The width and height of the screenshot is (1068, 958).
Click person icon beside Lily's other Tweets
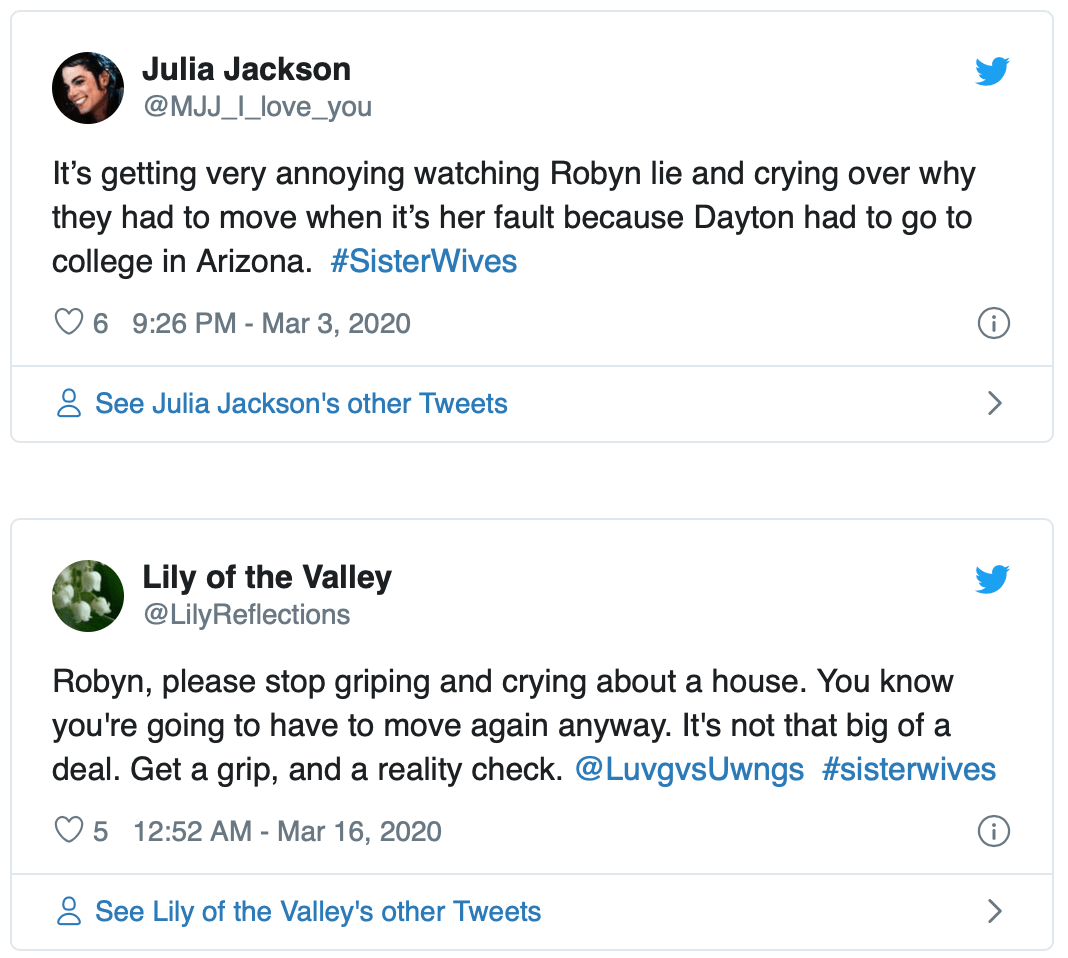(x=69, y=912)
